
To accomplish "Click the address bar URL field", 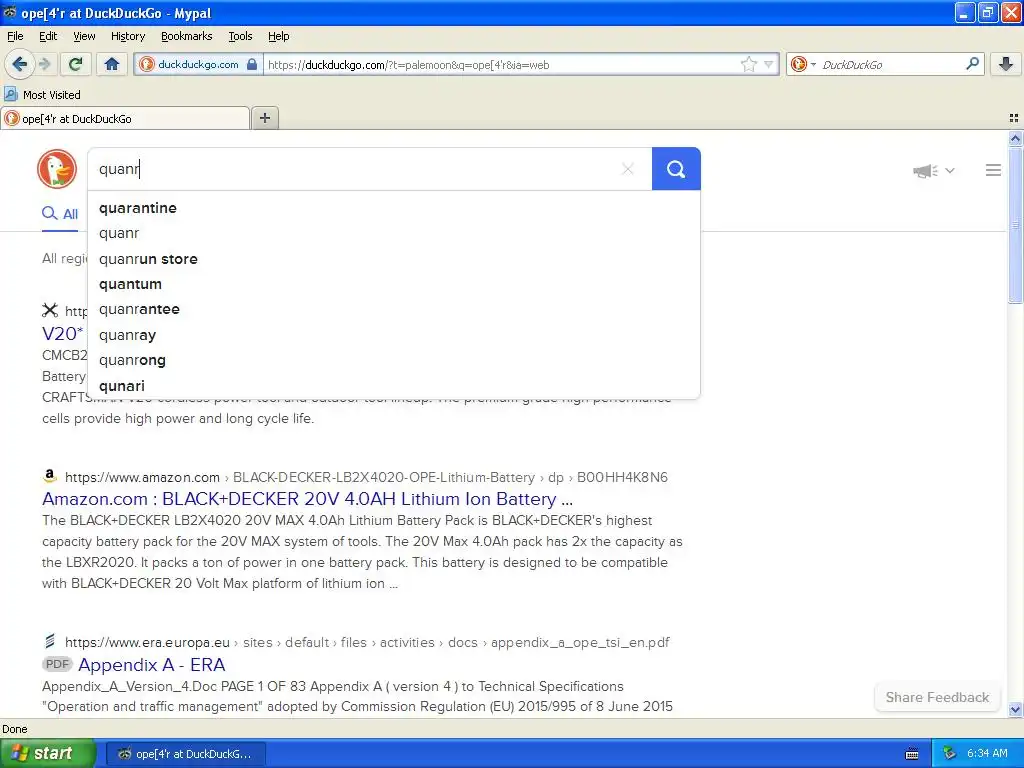I will coord(502,65).
